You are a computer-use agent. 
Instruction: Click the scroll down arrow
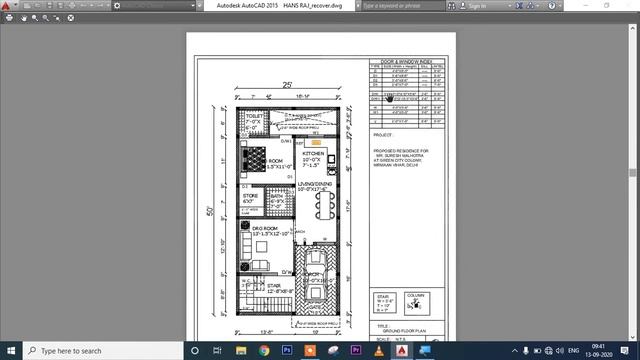coord(633,338)
